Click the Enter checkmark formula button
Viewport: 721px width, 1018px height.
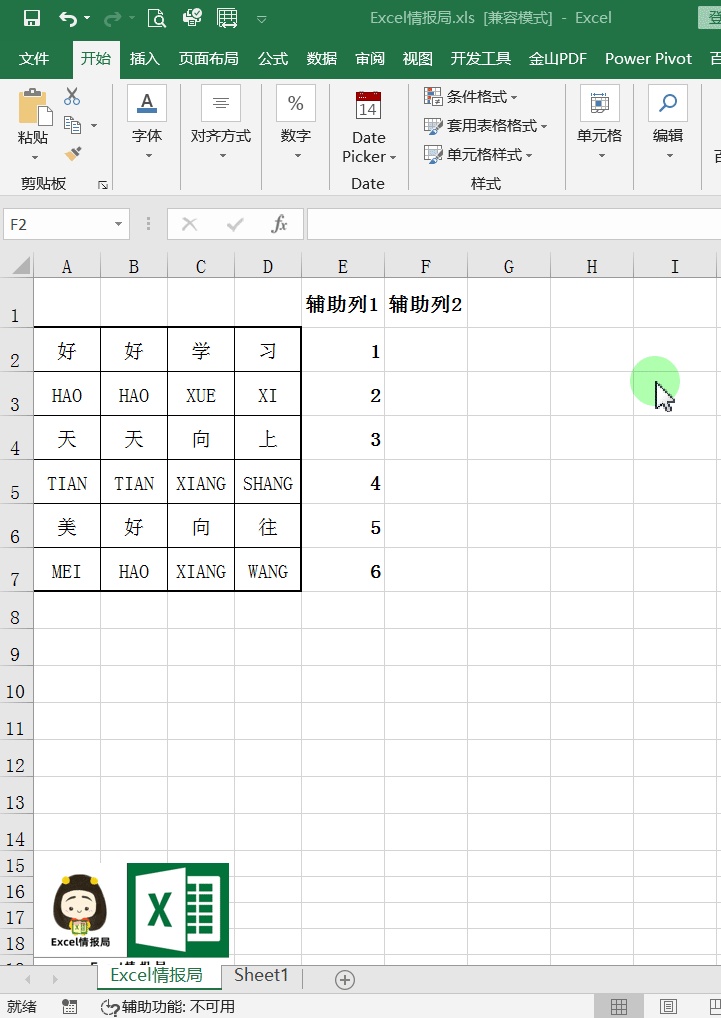[235, 225]
